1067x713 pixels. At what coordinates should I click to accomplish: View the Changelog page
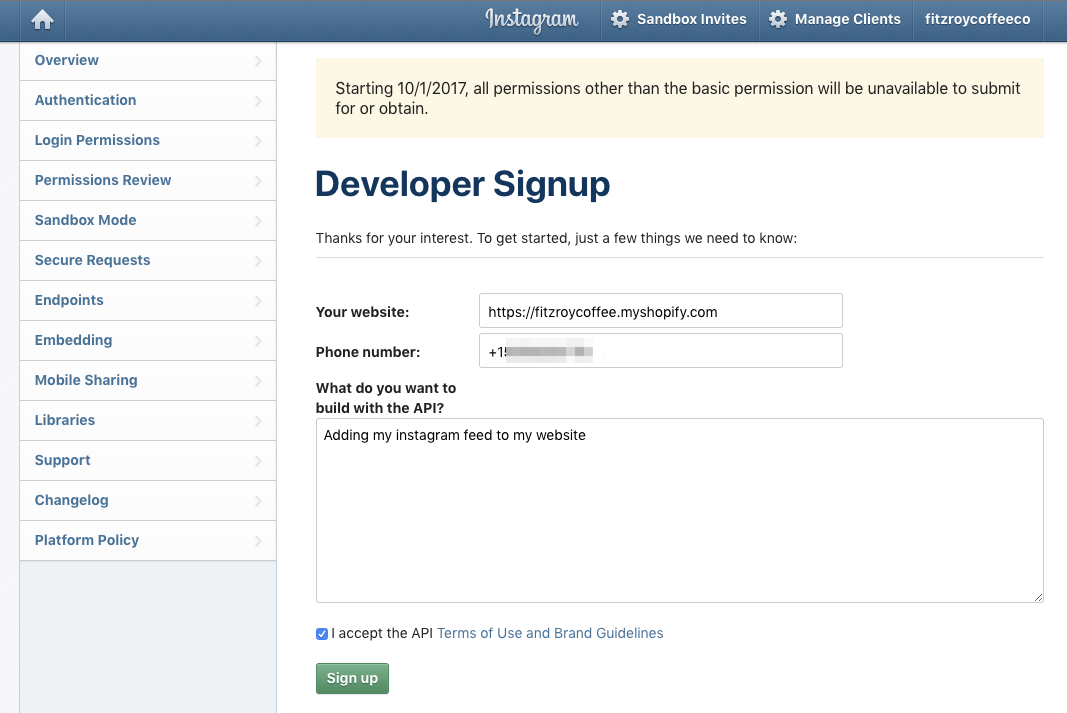[148, 501]
